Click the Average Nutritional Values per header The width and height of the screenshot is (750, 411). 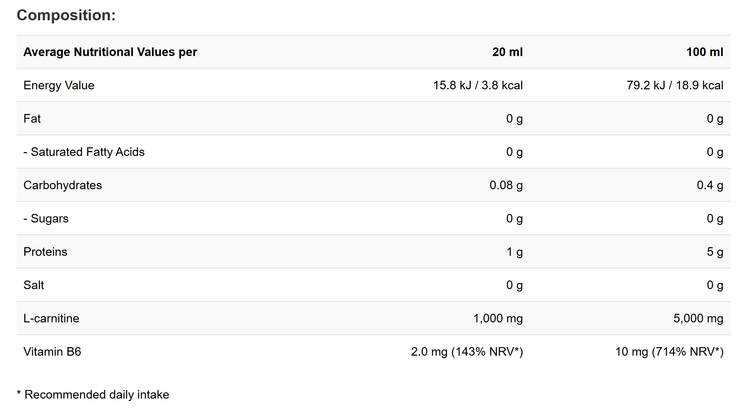[x=110, y=52]
